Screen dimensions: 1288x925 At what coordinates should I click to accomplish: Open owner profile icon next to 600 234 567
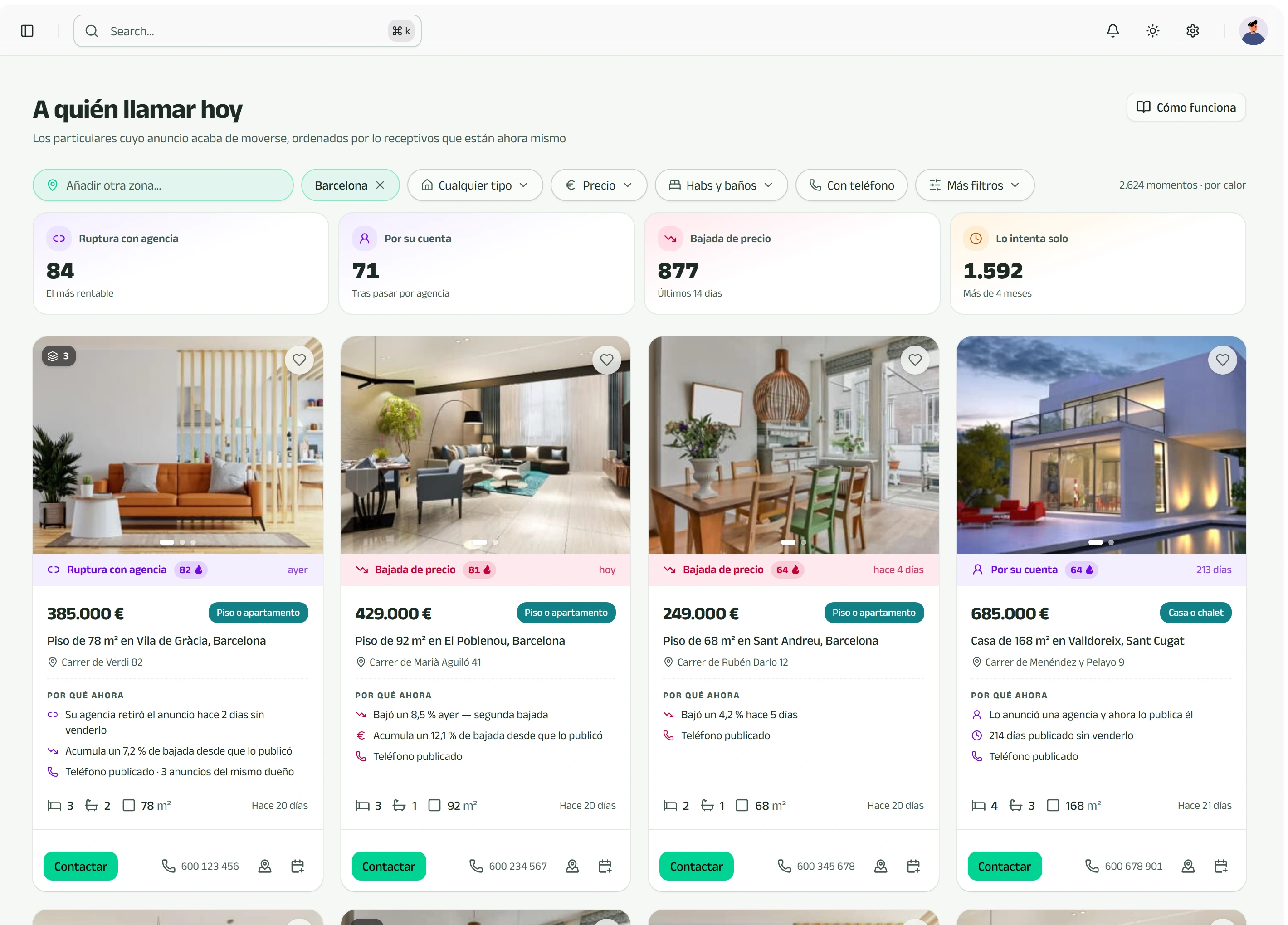(x=572, y=866)
